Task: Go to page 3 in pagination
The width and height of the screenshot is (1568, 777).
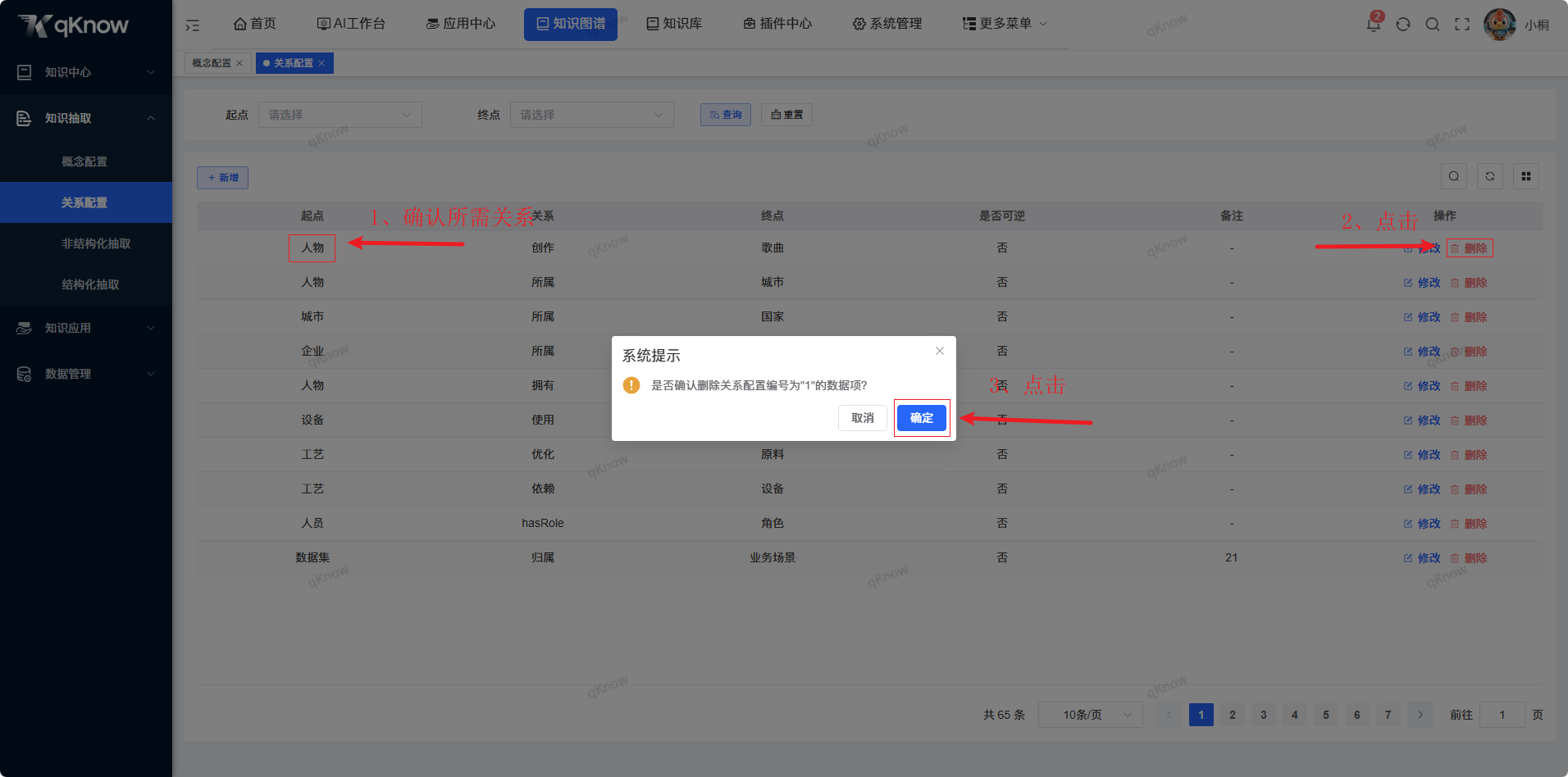Action: point(1264,715)
